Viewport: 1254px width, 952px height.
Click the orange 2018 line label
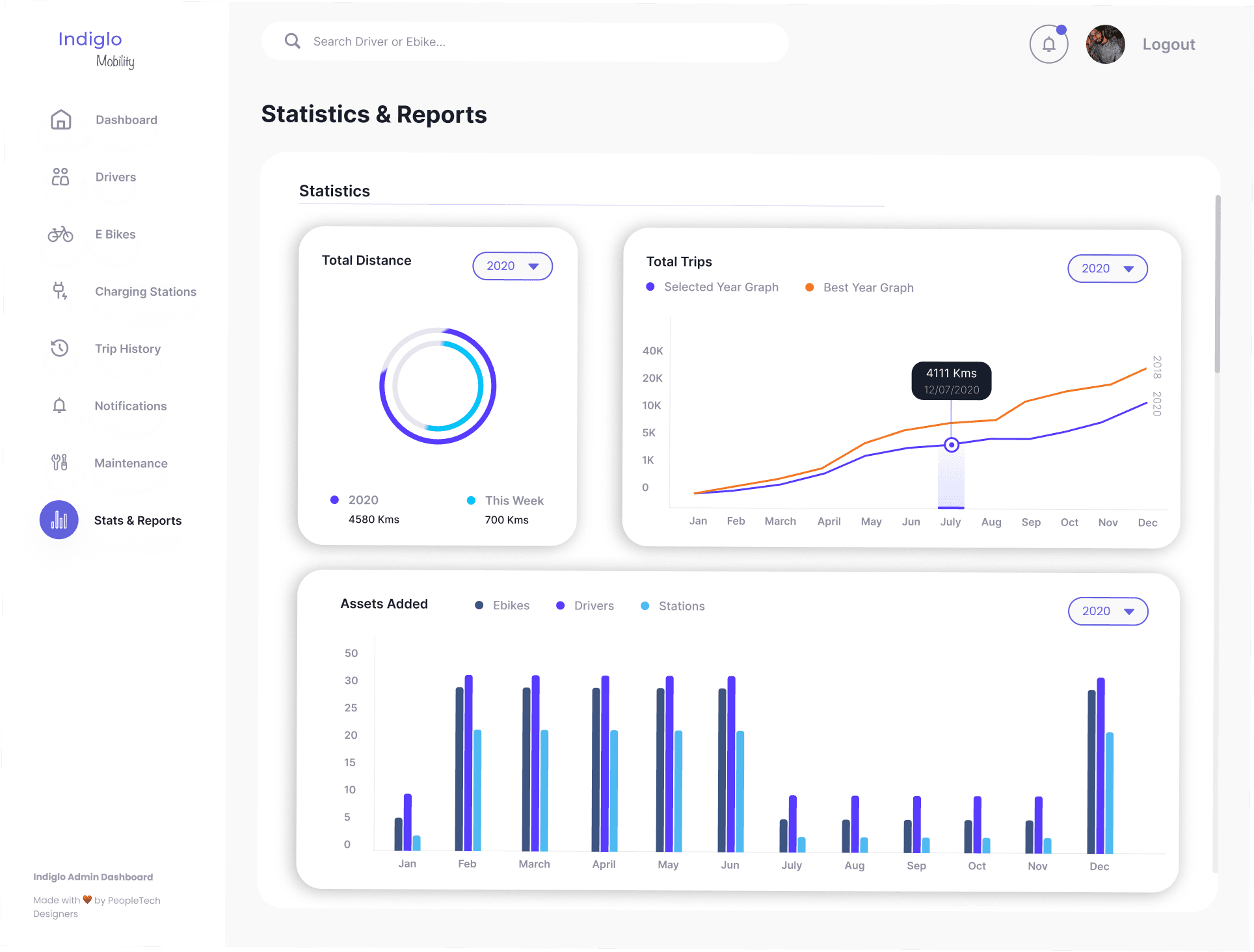[x=1157, y=367]
